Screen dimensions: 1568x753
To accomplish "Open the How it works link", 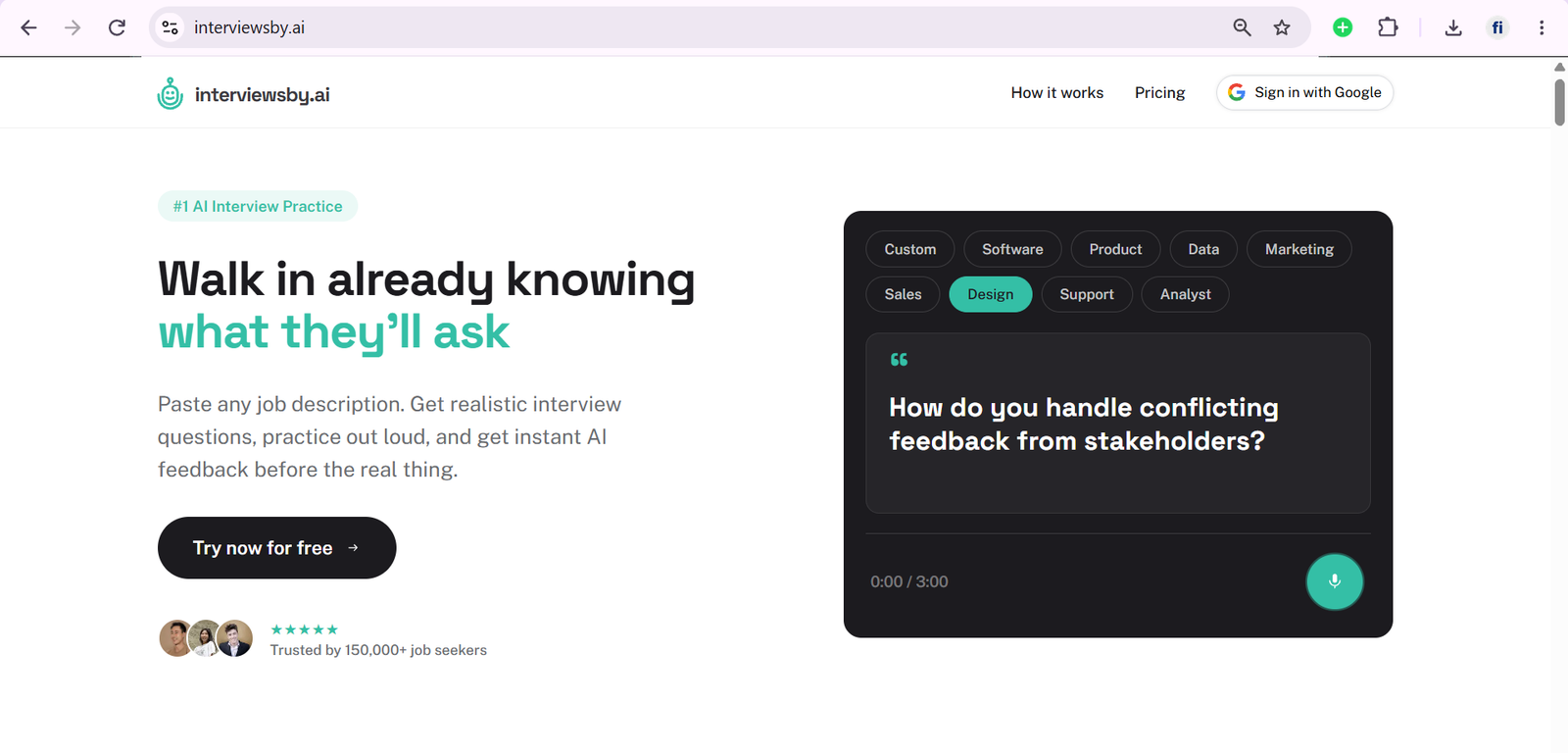I will (x=1057, y=92).
